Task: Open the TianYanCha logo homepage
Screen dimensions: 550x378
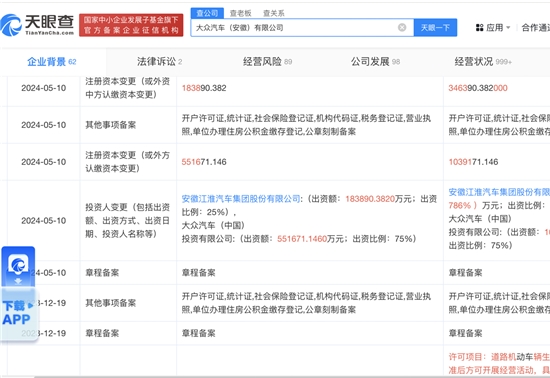Action: pos(37,25)
